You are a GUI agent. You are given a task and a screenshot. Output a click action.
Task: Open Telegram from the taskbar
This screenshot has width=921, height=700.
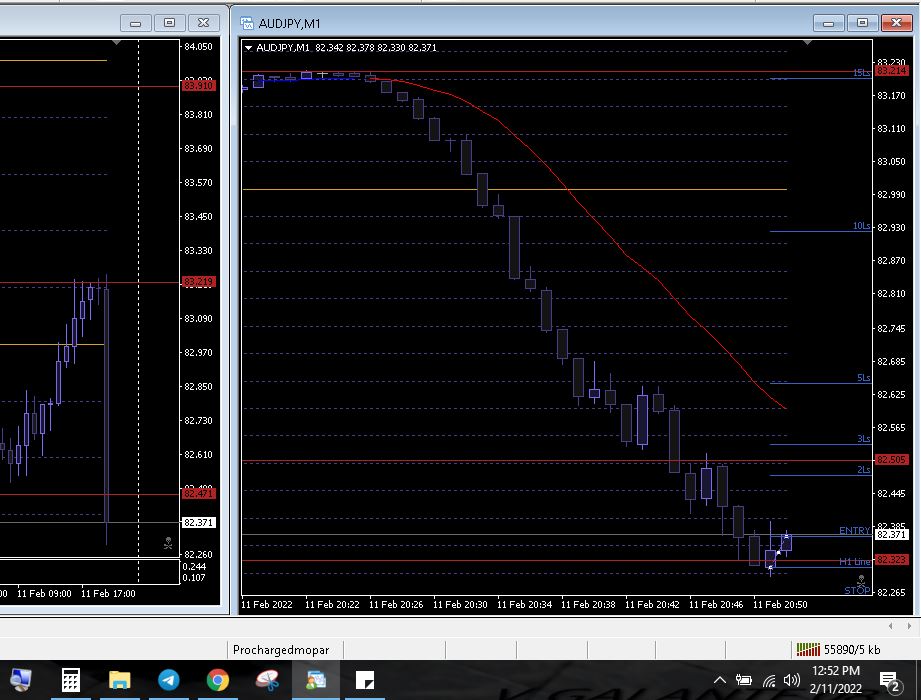pos(169,680)
